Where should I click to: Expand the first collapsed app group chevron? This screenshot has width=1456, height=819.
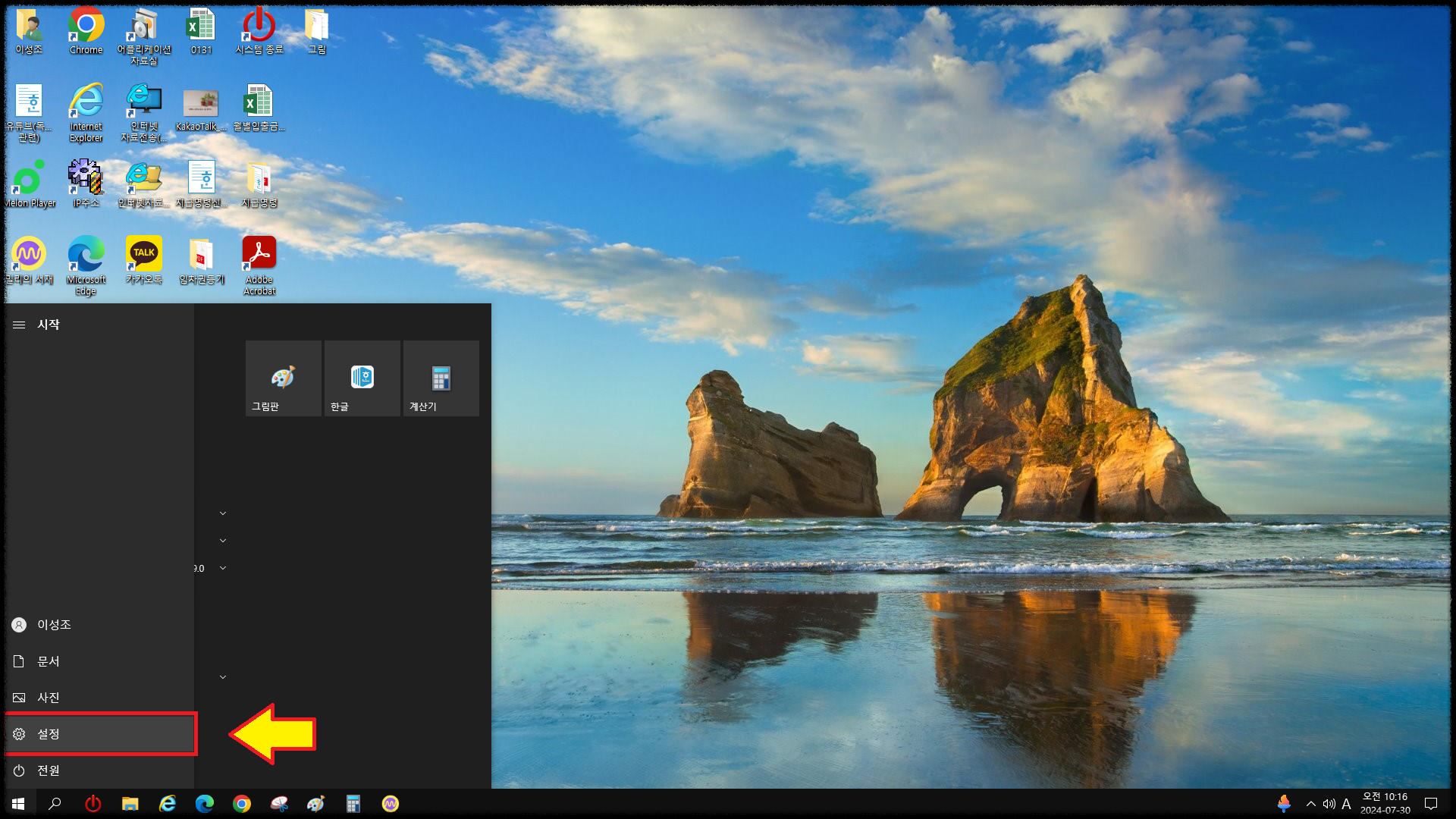223,513
